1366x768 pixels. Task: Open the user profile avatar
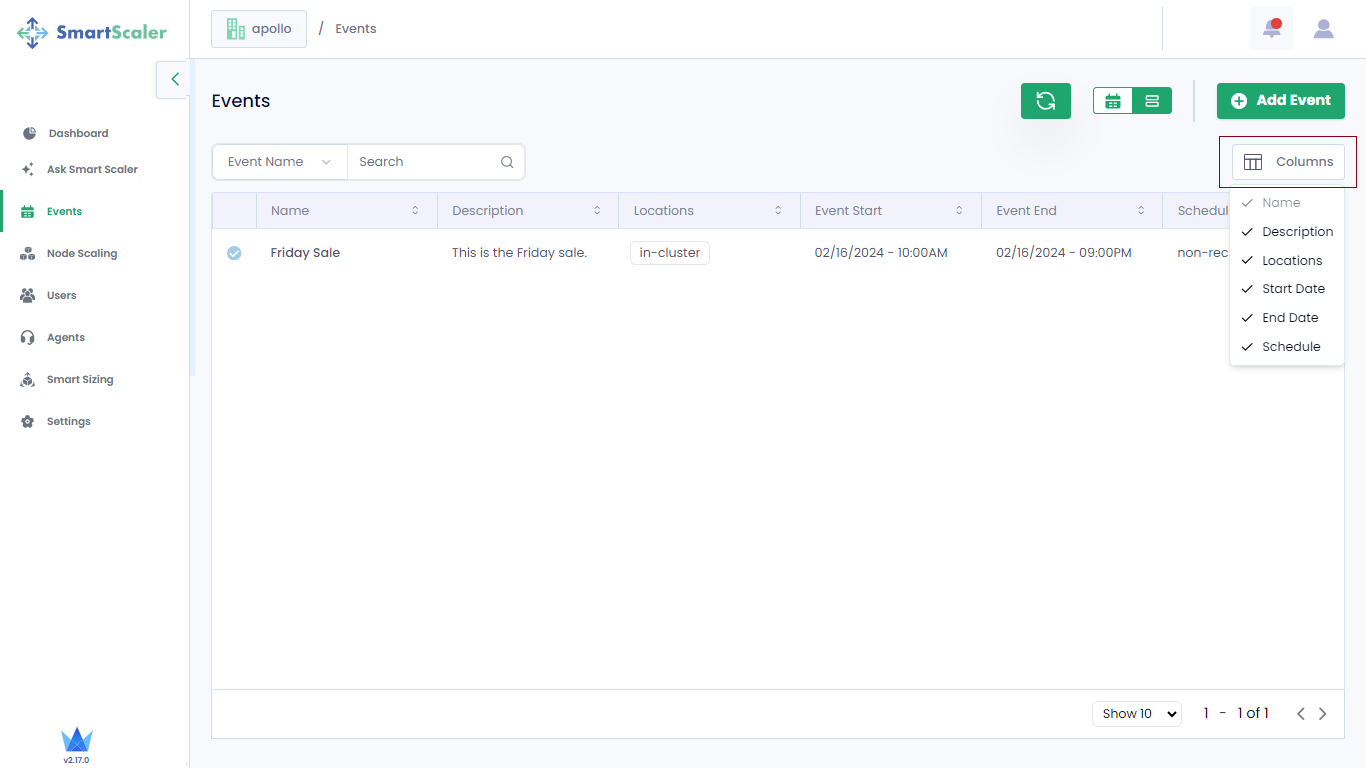(x=1323, y=29)
